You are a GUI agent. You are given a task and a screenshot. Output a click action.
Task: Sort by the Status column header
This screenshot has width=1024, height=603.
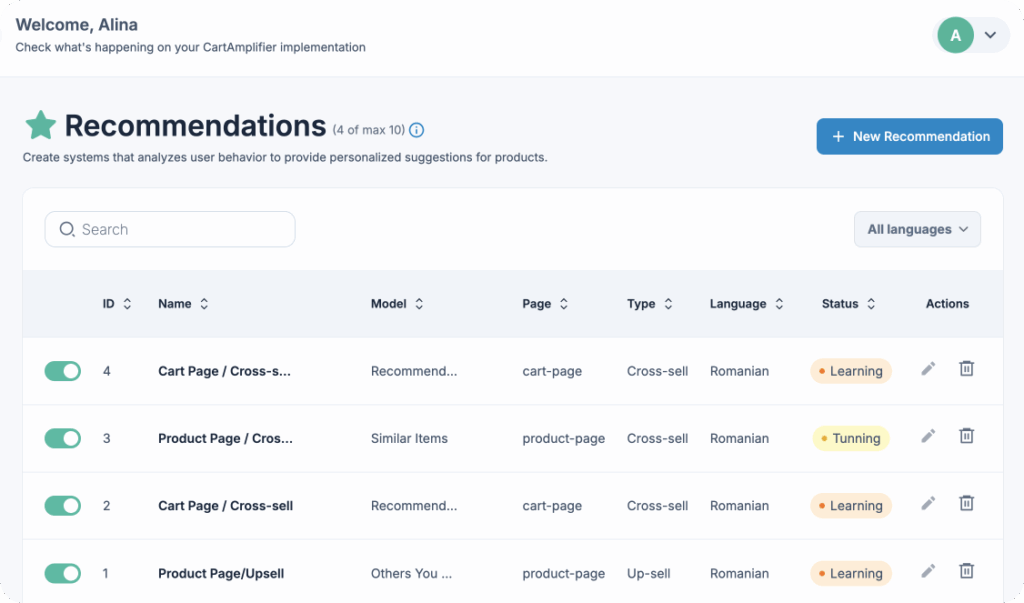[x=848, y=304]
